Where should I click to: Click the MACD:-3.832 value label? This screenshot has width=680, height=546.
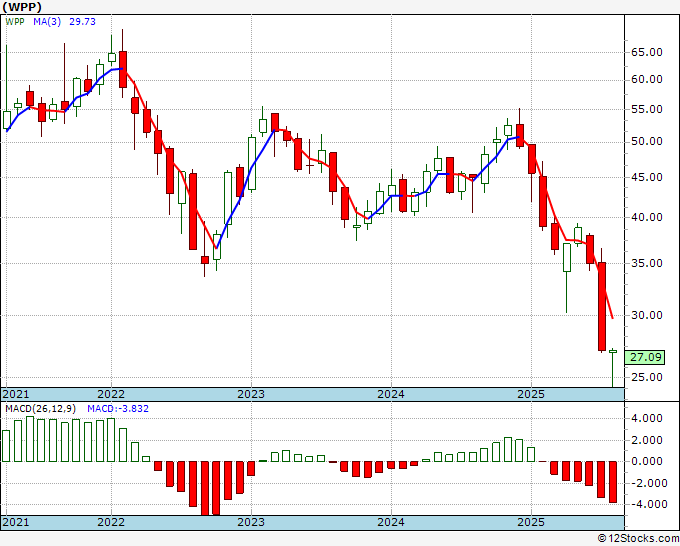point(118,409)
